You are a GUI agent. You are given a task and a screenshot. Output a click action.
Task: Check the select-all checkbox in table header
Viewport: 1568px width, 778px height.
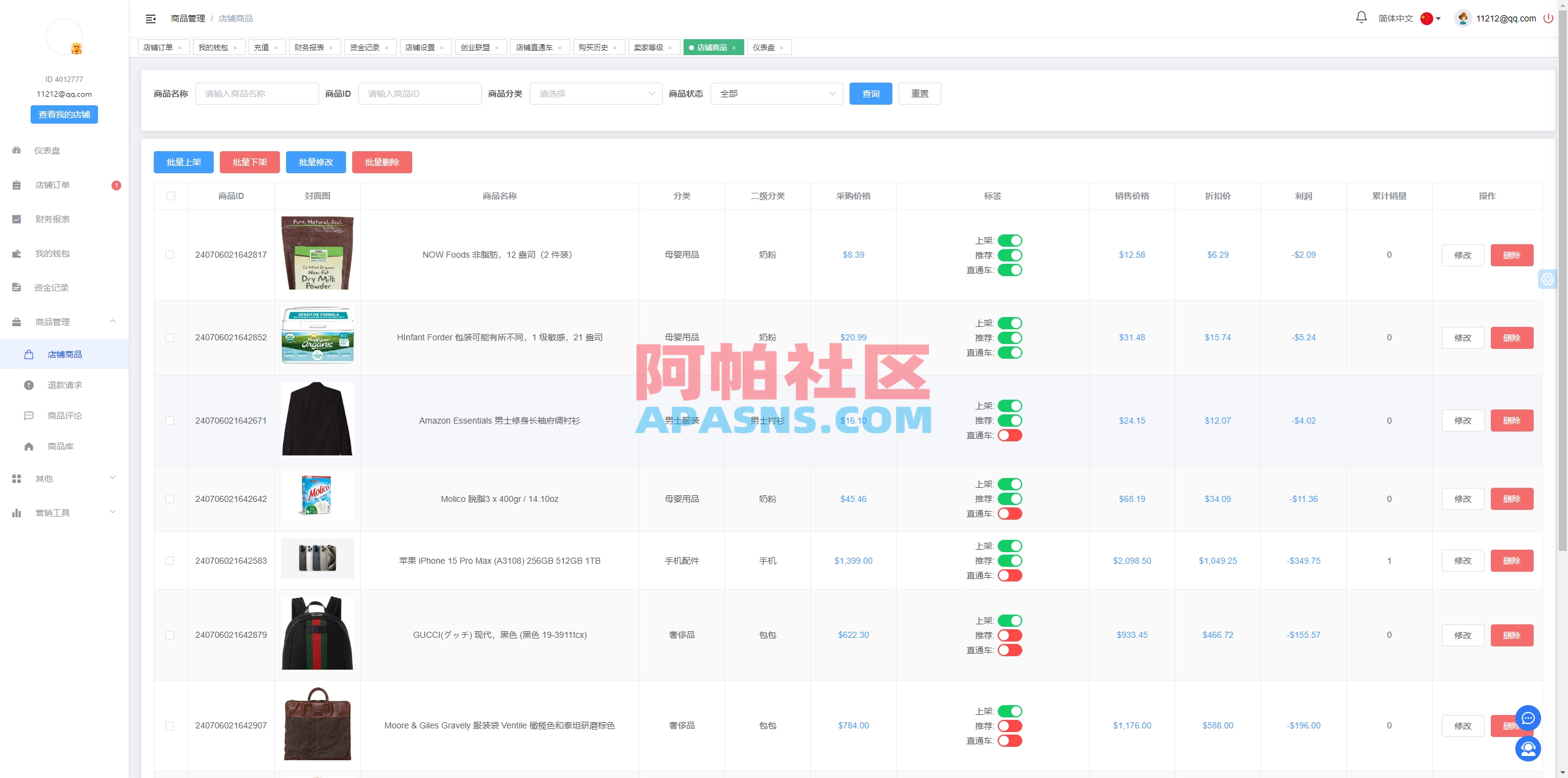tap(170, 196)
